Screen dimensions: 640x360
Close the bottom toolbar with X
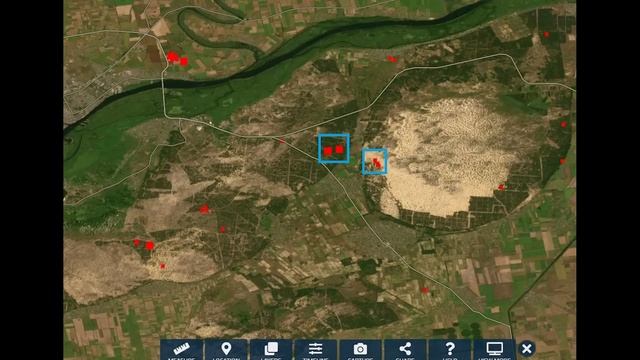tap(527, 349)
